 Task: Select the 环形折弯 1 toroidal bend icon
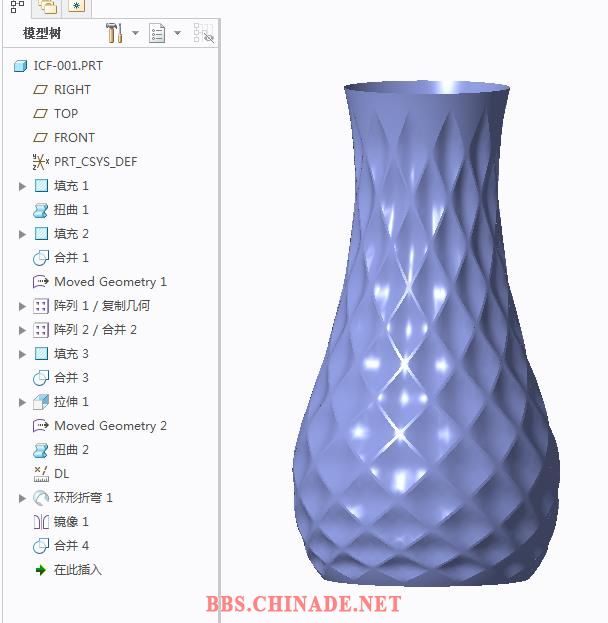pos(41,498)
